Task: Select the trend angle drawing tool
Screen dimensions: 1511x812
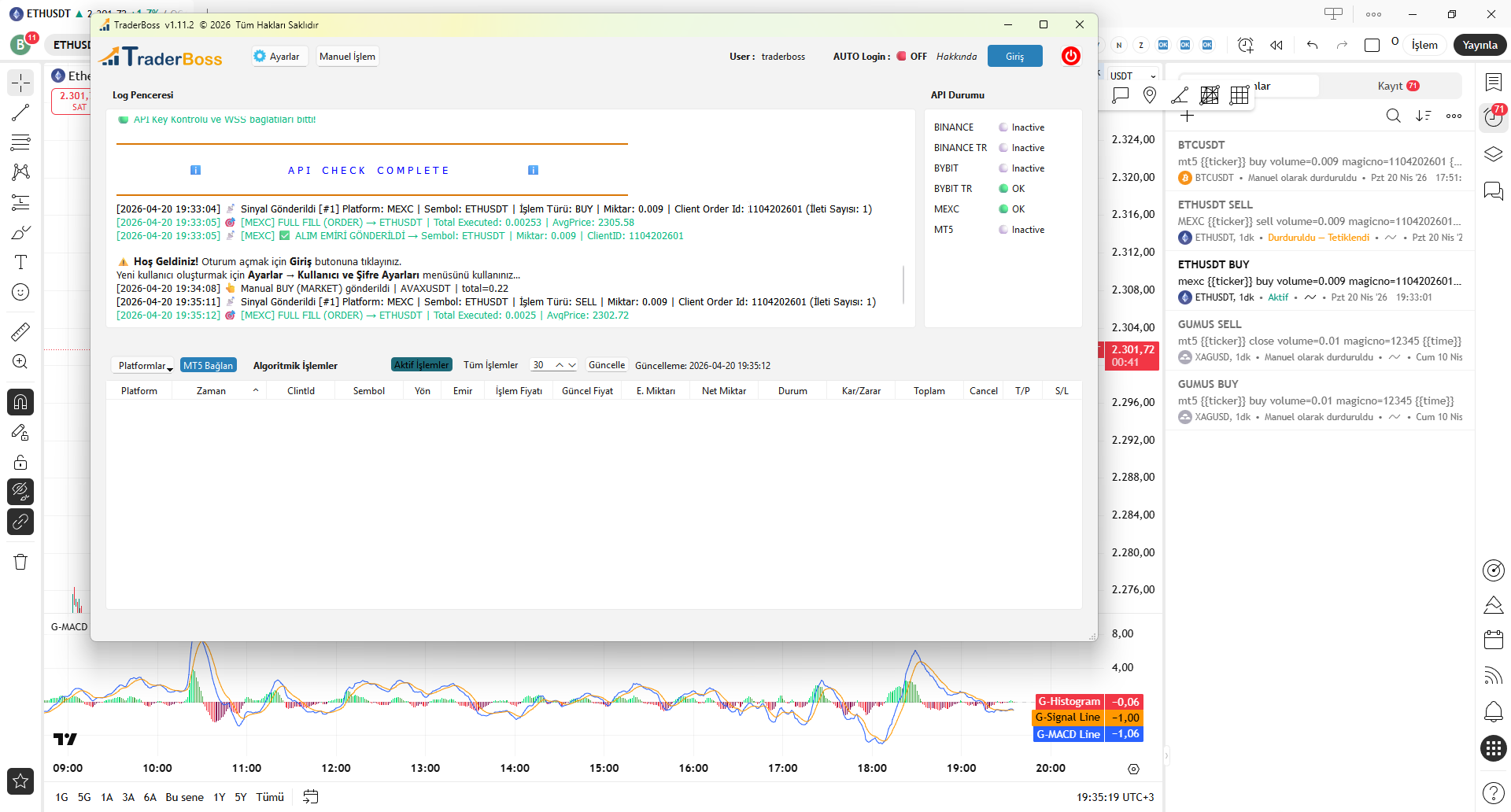Action: [1179, 95]
